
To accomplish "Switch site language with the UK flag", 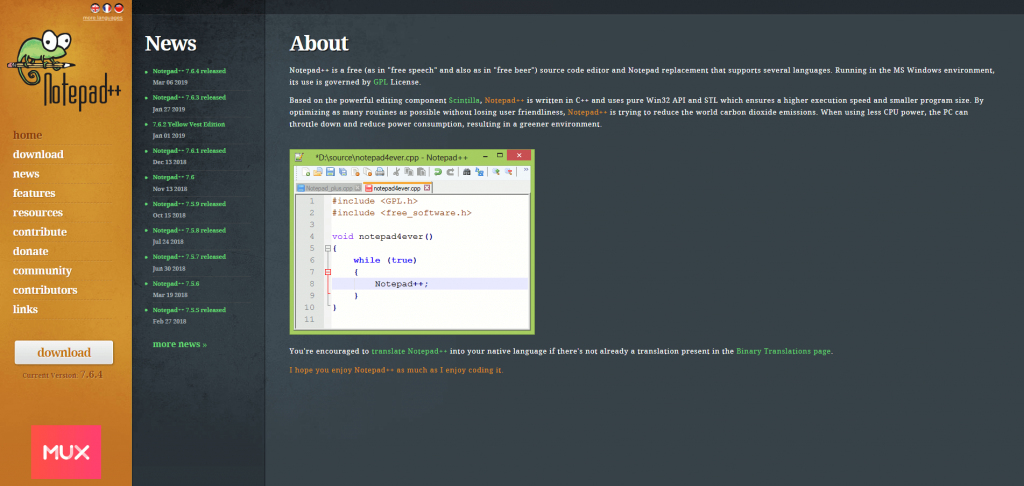I will pyautogui.click(x=94, y=8).
